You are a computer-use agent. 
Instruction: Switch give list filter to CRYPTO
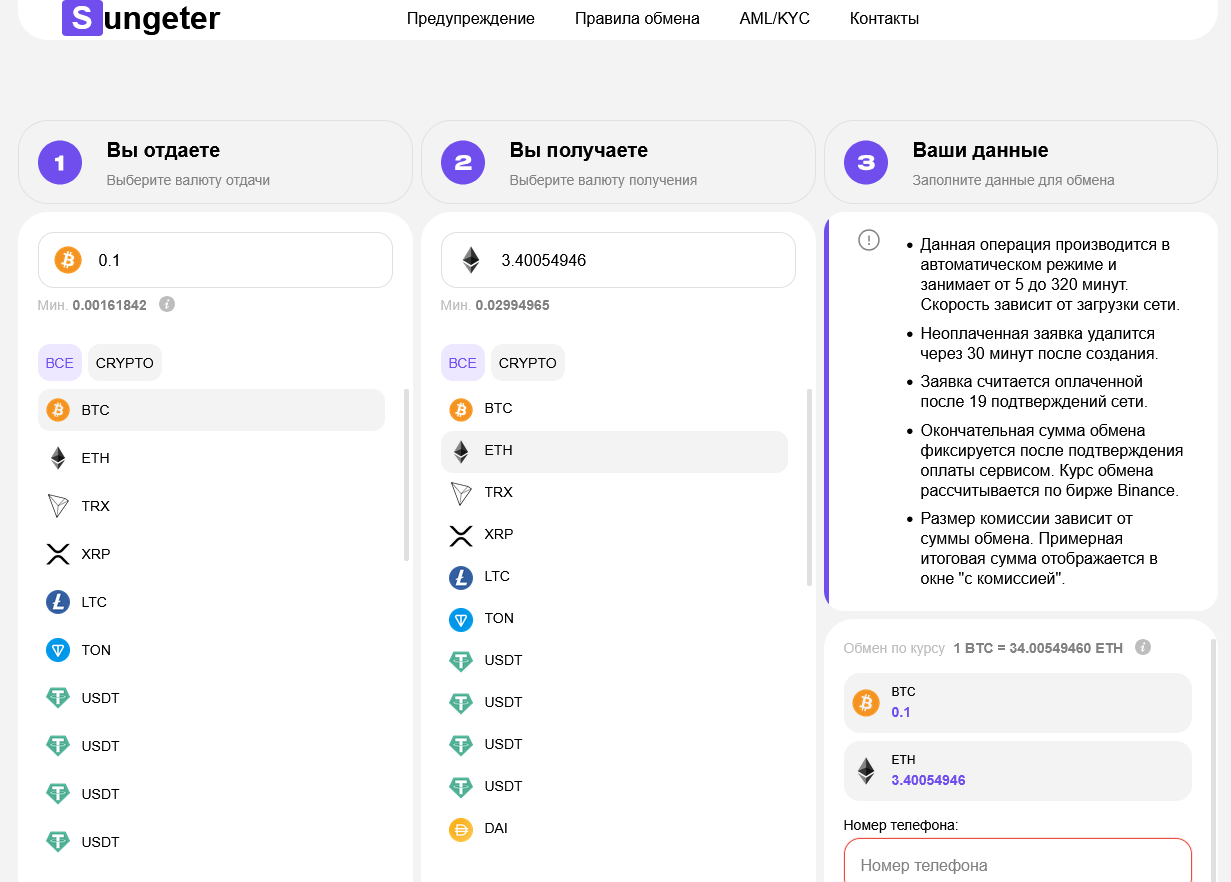coord(125,363)
